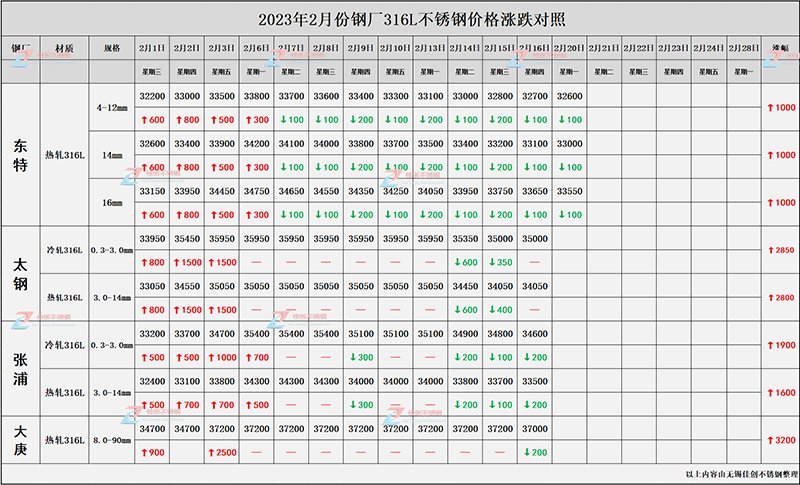Click the price '32200'
Screen dimensions: 800x485
click(152, 96)
